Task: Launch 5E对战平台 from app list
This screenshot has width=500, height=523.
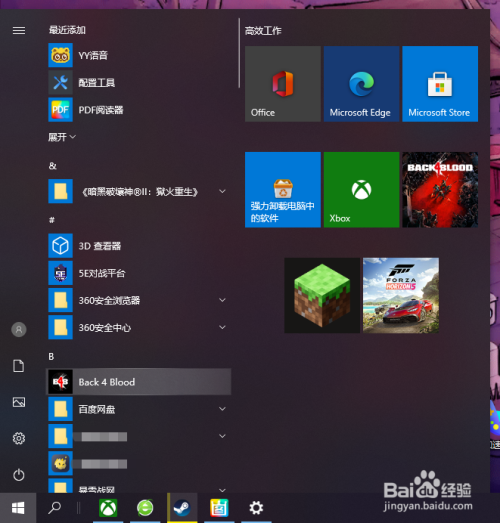Action: 138,273
